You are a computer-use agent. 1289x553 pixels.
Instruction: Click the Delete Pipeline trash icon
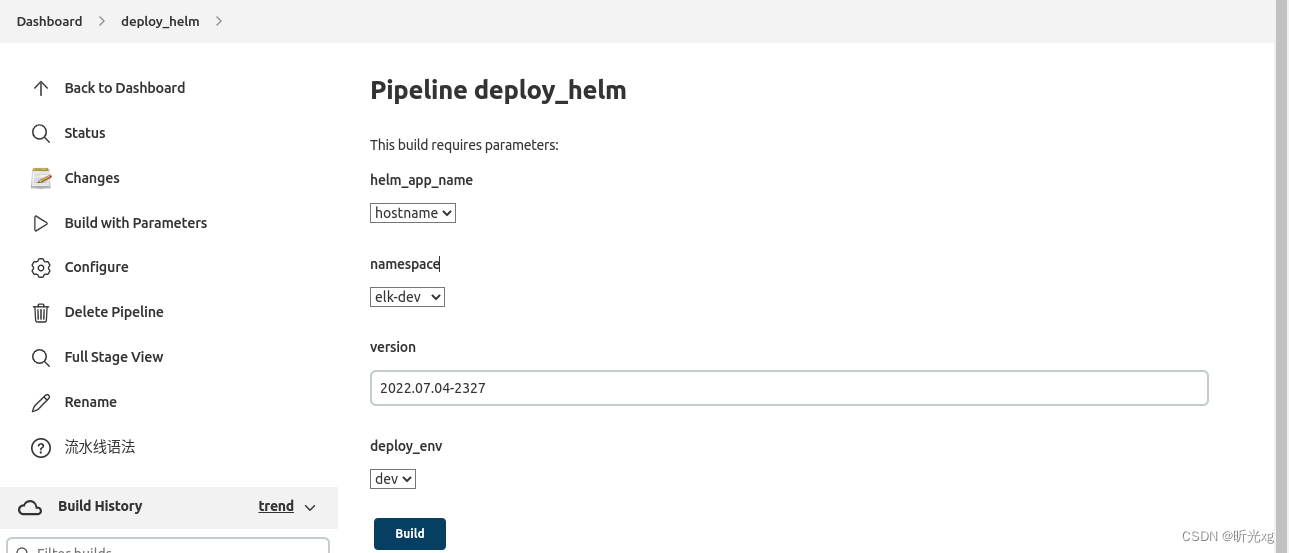(x=41, y=312)
